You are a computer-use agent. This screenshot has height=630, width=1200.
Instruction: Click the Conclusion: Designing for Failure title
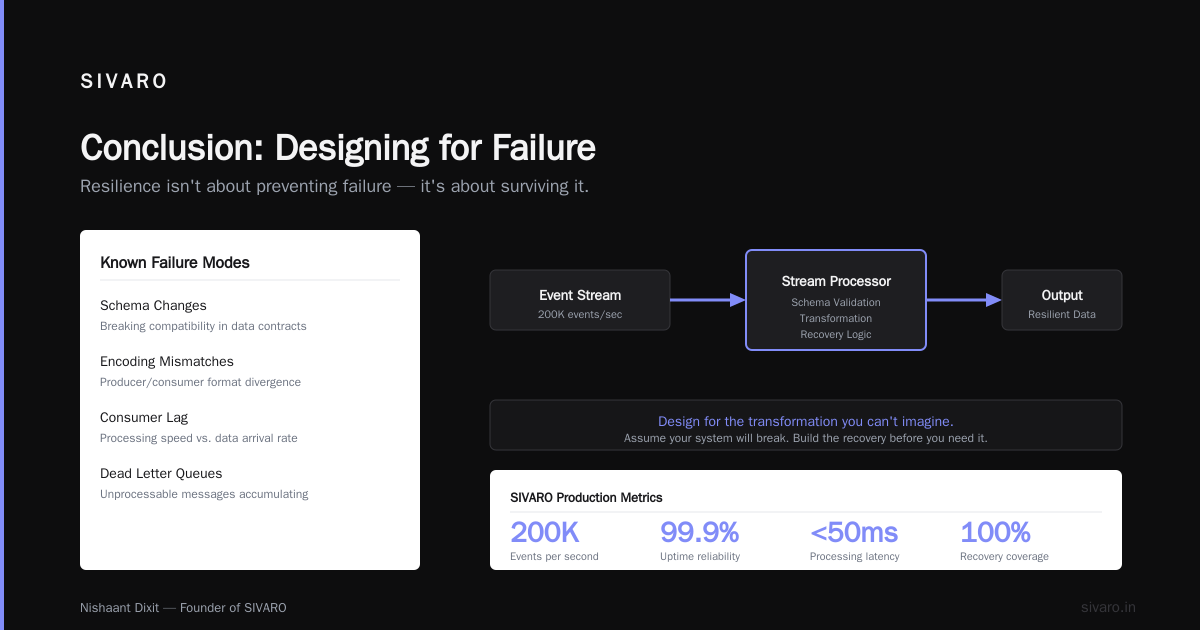click(x=338, y=148)
